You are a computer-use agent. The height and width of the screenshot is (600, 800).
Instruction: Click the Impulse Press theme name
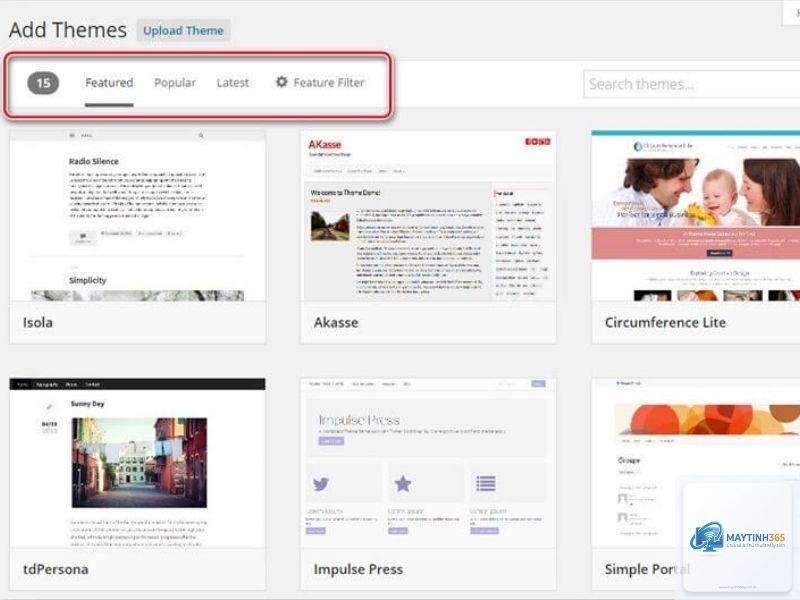pyautogui.click(x=358, y=569)
